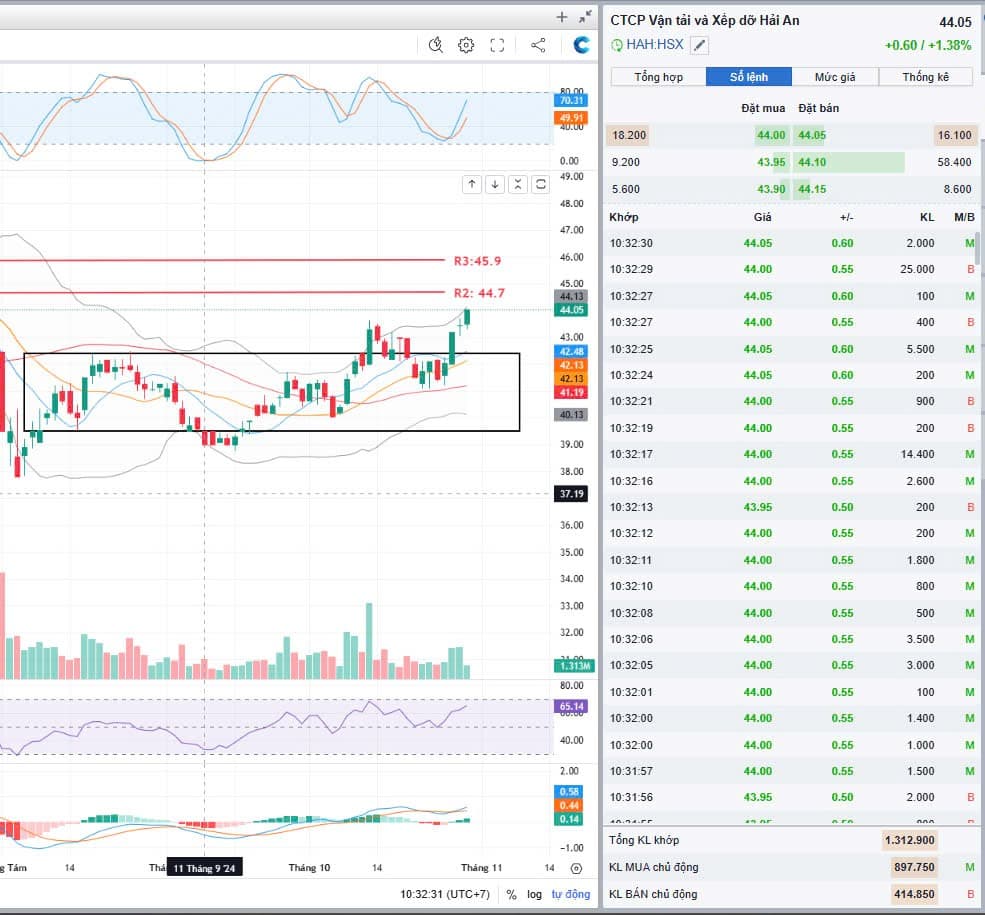Collapse the chart panel with arrows icon
985x915 pixels.
585,17
